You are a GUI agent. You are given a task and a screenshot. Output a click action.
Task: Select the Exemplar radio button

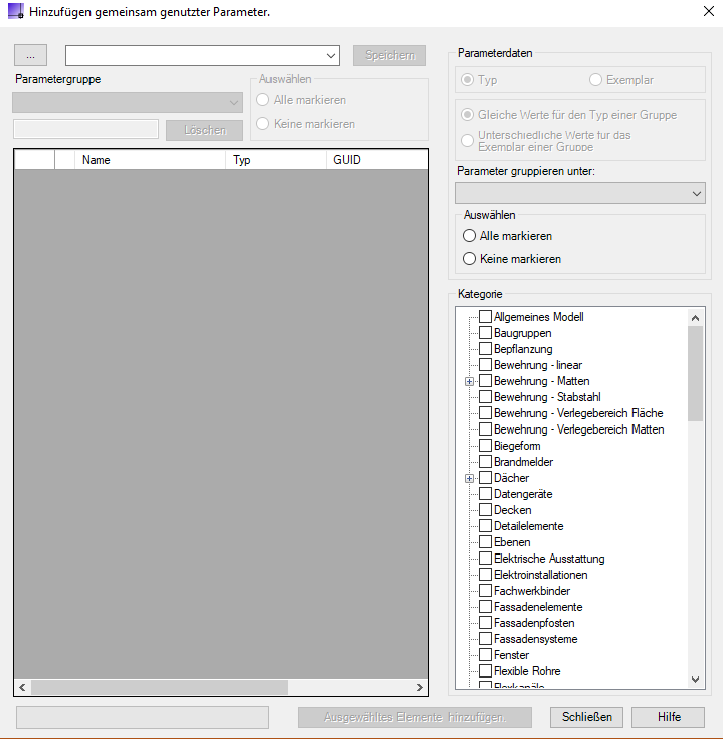pyautogui.click(x=595, y=80)
